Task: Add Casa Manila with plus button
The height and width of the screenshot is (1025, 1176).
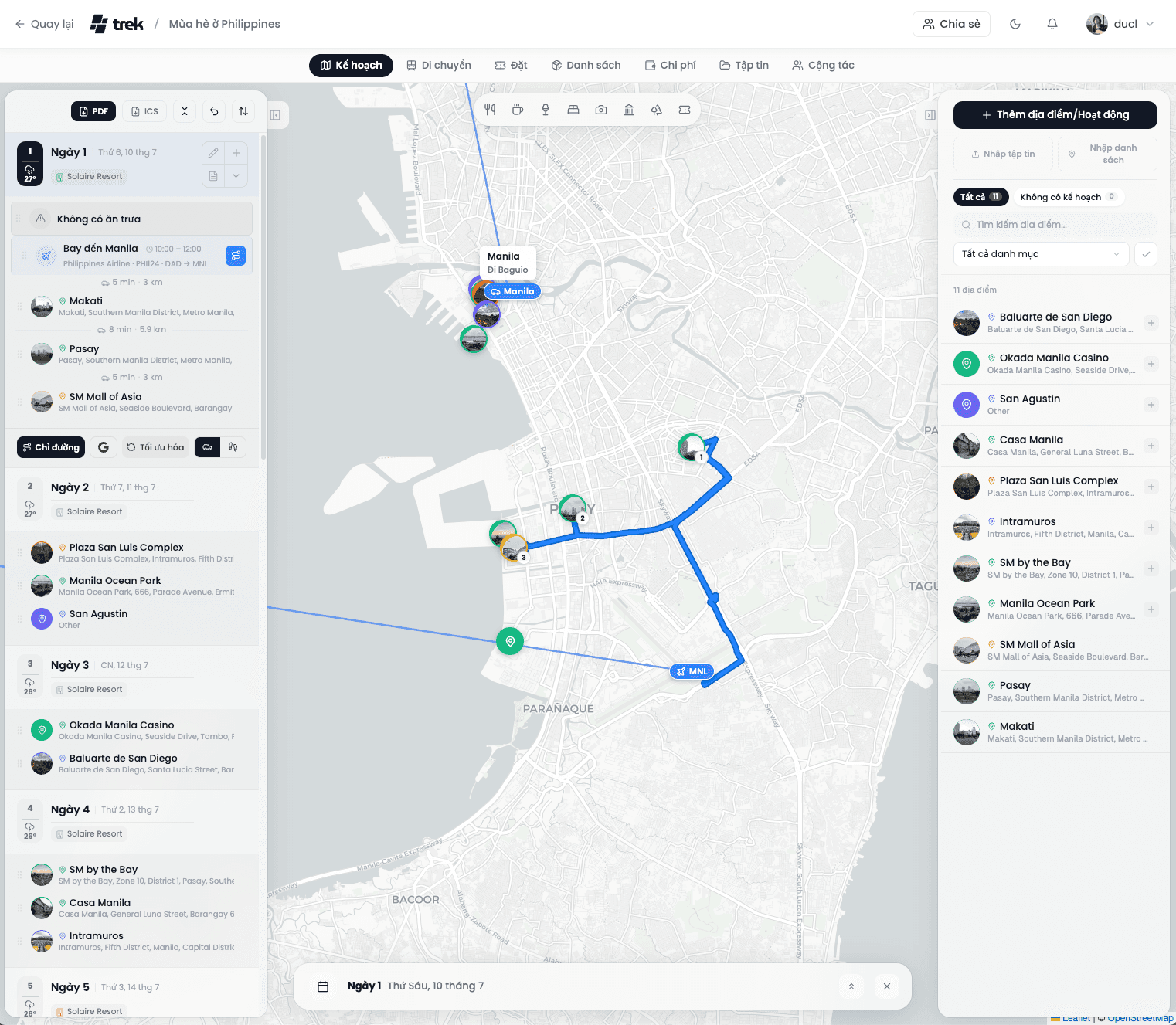Action: coord(1151,446)
